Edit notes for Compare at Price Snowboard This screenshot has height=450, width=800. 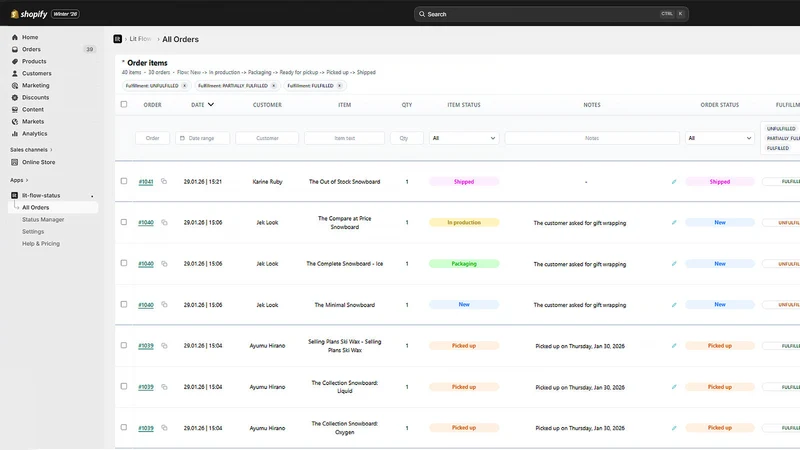[674, 222]
